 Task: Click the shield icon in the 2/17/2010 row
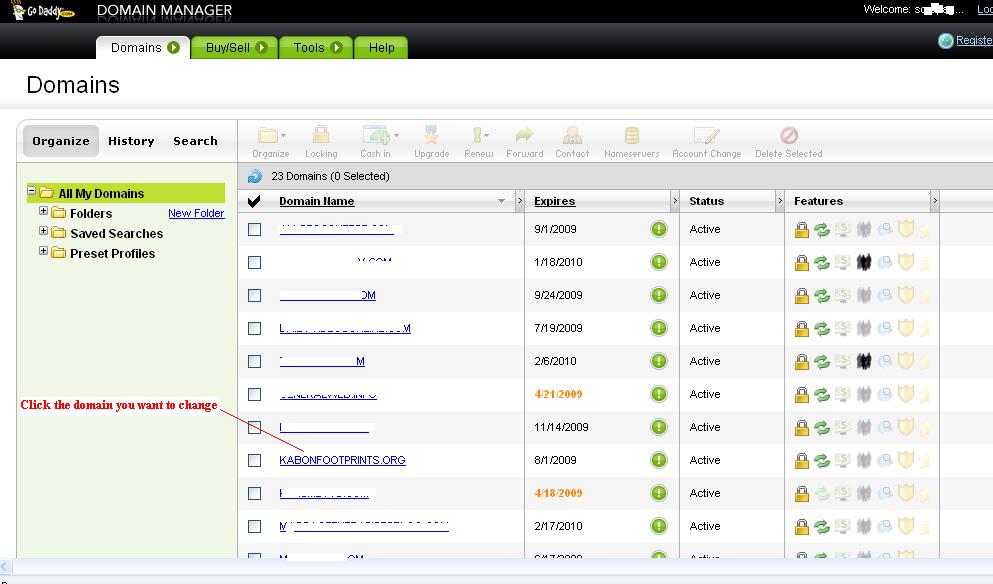(906, 526)
